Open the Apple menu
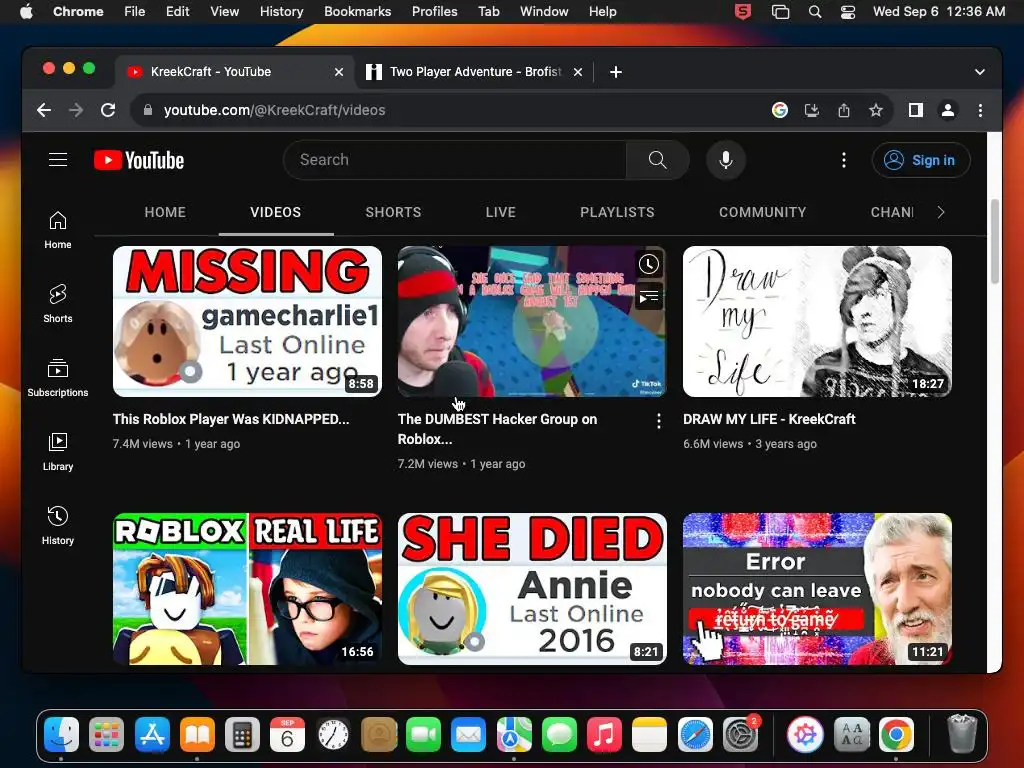The height and width of the screenshot is (768, 1024). [x=26, y=11]
